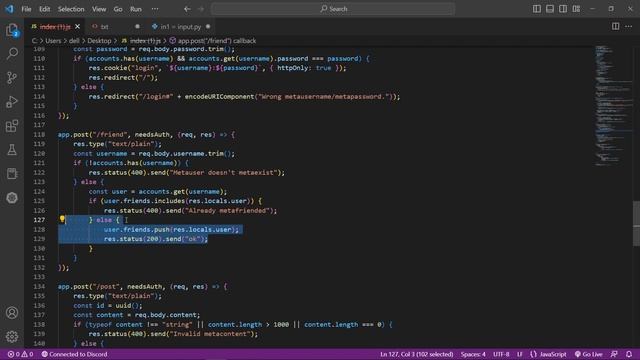Viewport: 640px width, 360px height.
Task: Open the Extensions view
Action: click(x=12, y=126)
